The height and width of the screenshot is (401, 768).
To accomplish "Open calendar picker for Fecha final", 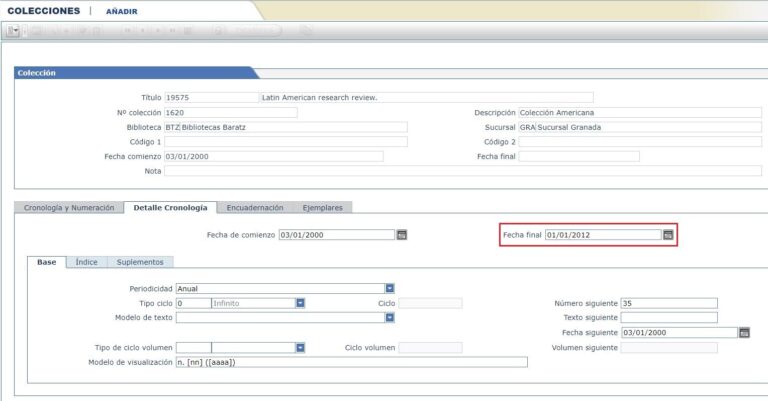I will [668, 235].
